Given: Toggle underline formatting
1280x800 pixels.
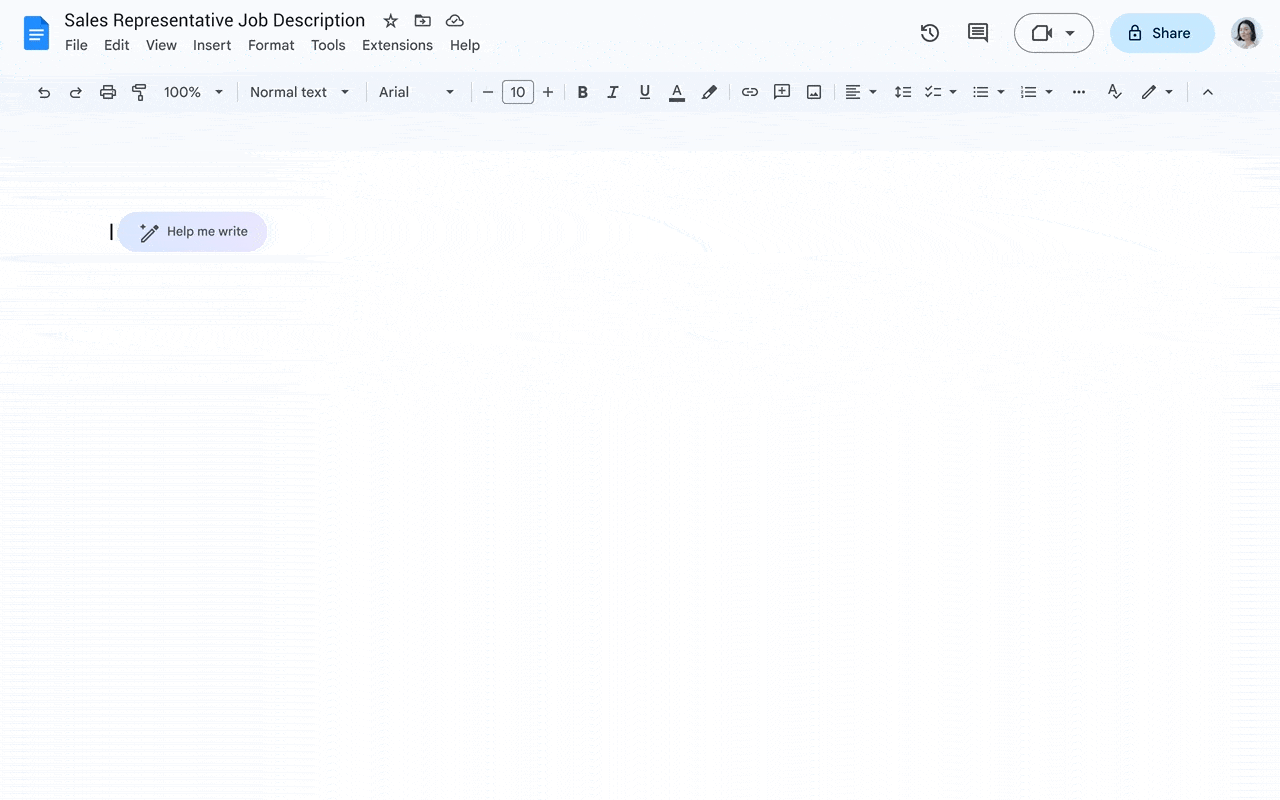Looking at the screenshot, I should click(645, 91).
